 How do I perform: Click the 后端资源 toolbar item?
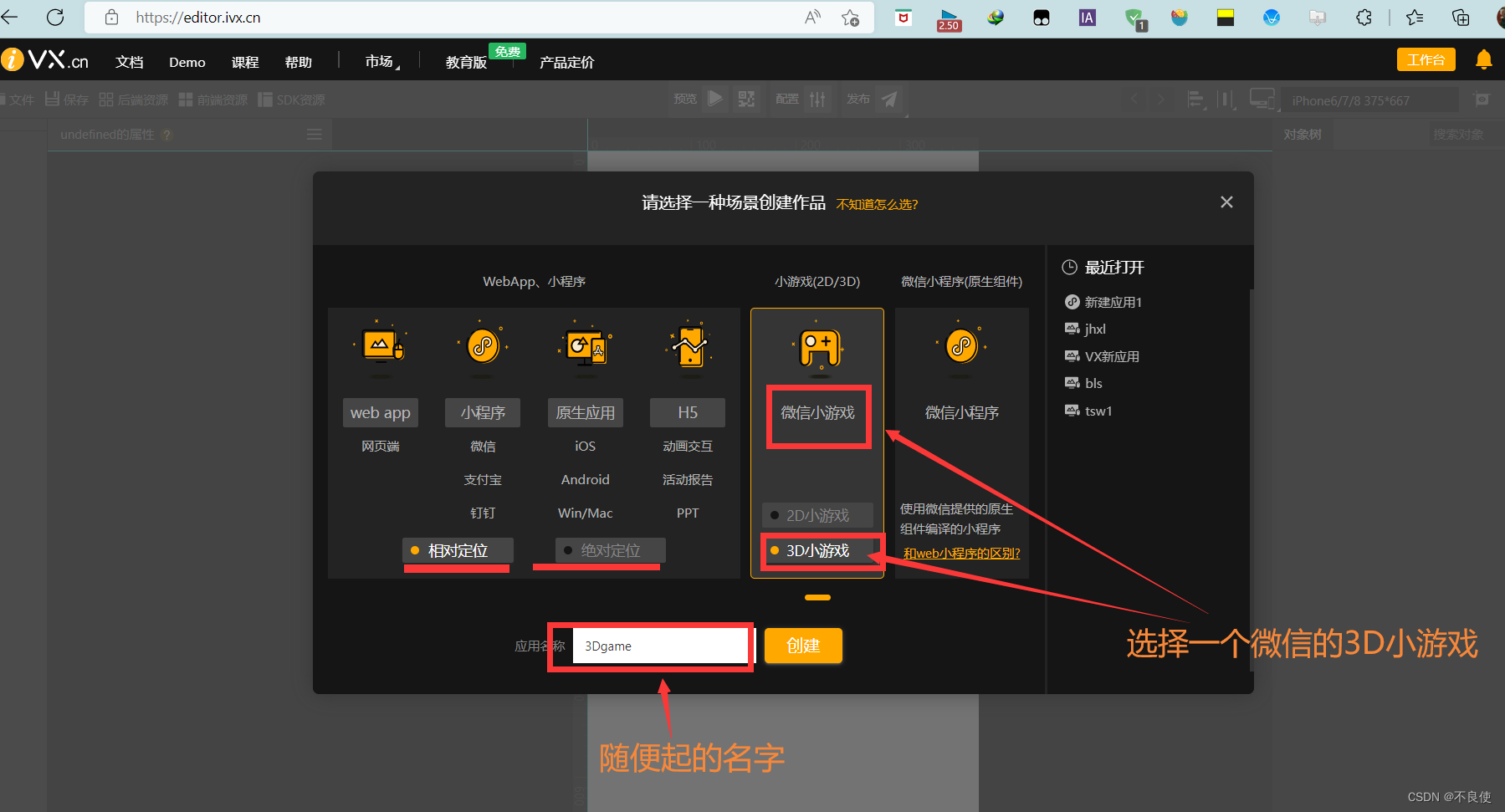click(133, 100)
